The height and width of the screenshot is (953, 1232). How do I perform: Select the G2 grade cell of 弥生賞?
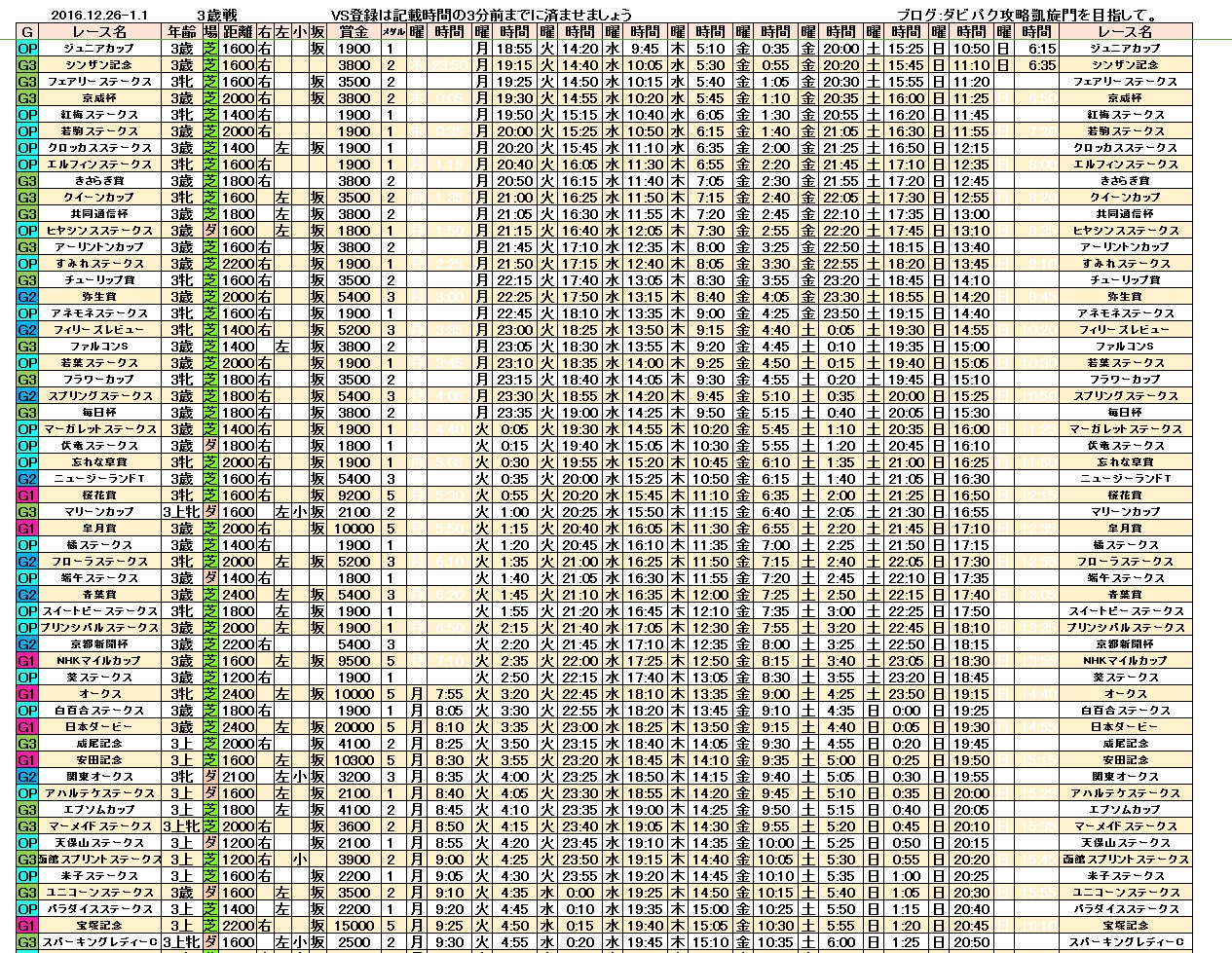[x=27, y=297]
